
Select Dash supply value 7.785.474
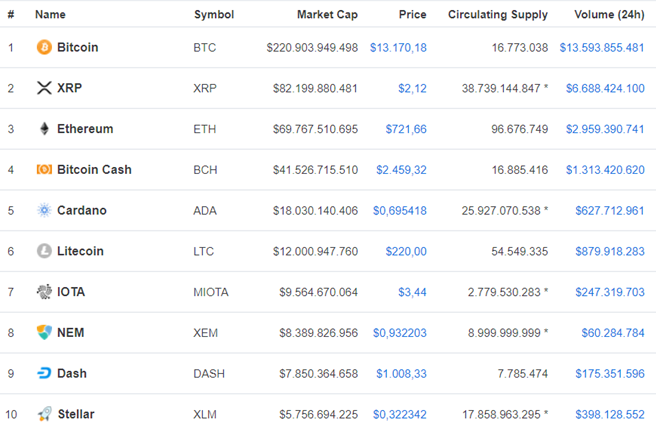tap(523, 374)
